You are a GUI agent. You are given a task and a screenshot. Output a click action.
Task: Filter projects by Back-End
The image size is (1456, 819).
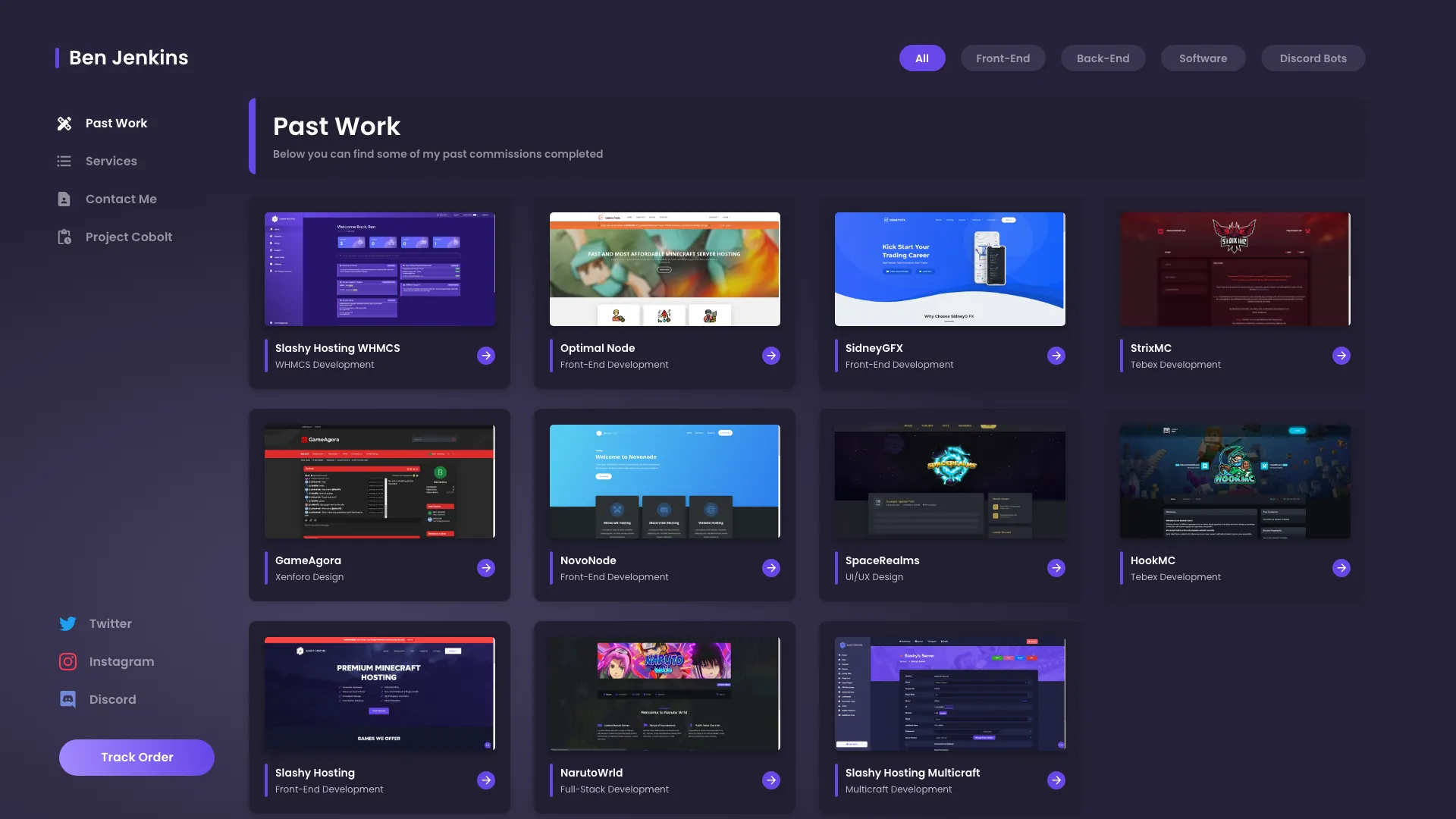(1103, 58)
